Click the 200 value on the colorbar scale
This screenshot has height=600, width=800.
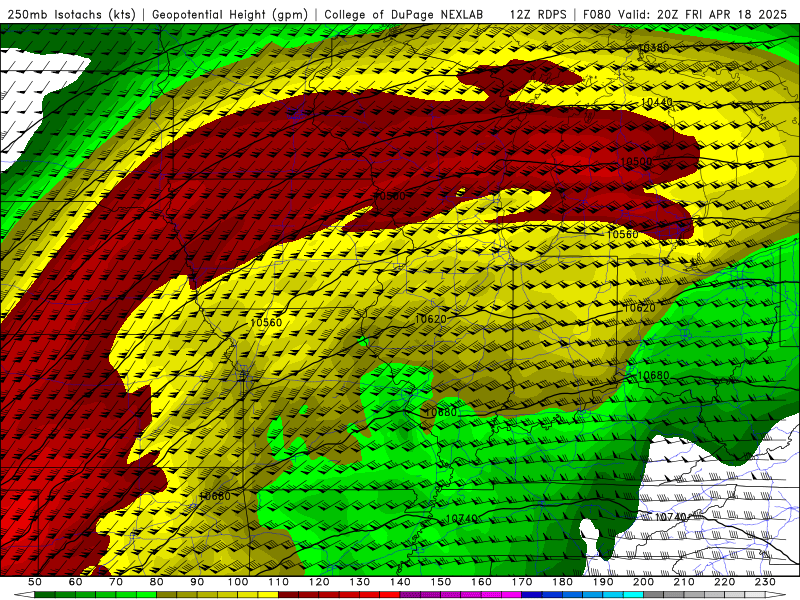point(643,582)
